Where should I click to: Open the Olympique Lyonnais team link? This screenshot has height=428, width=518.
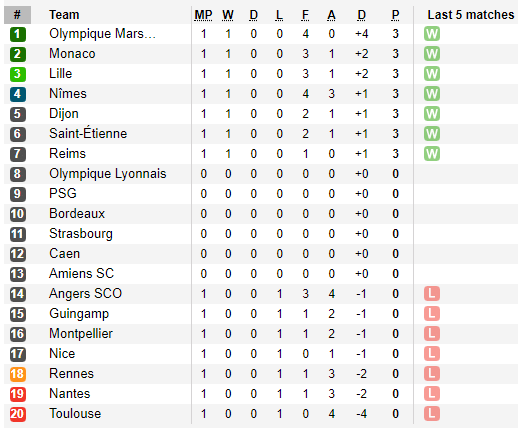pyautogui.click(x=108, y=174)
